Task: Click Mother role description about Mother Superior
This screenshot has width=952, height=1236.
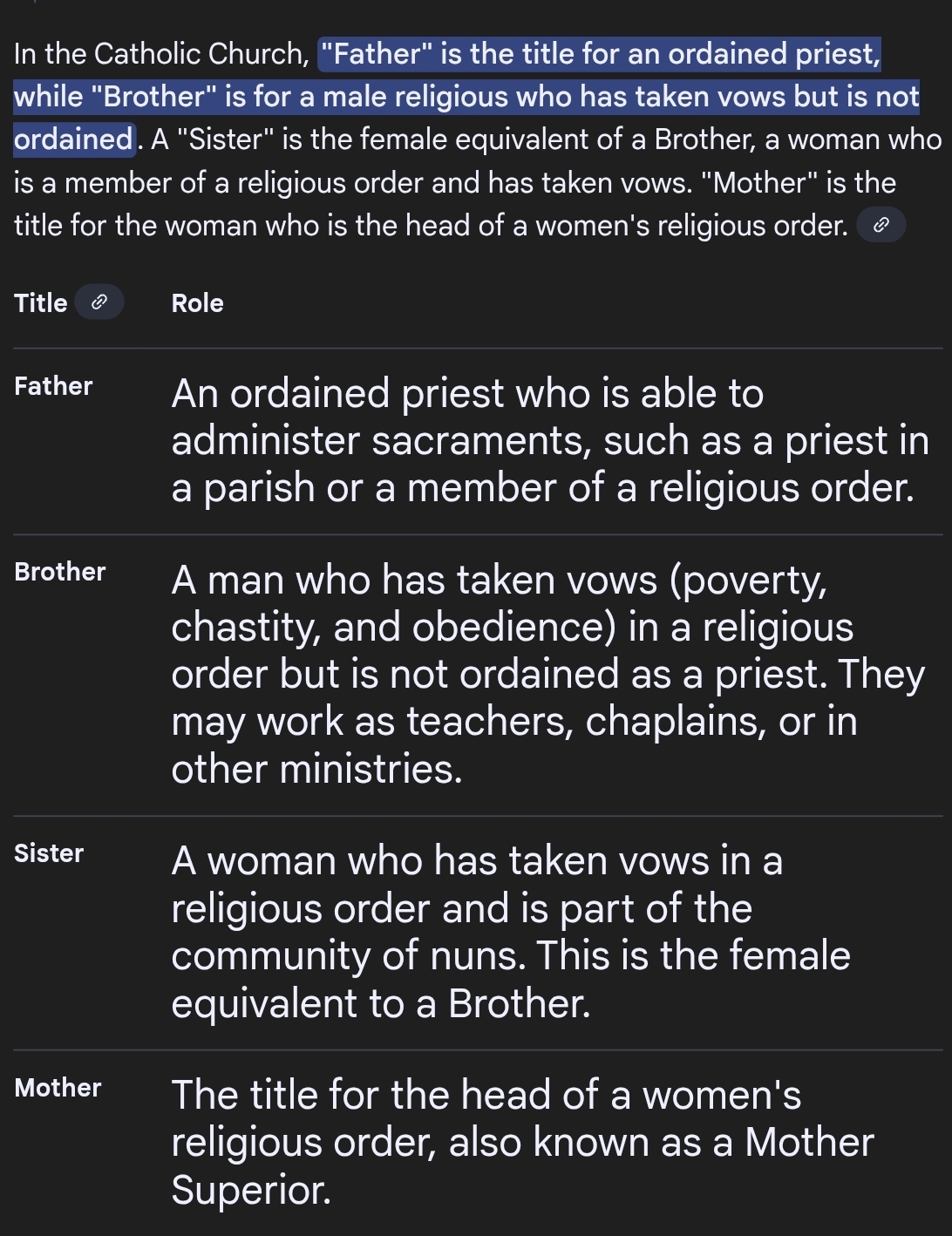Action: tap(521, 1142)
